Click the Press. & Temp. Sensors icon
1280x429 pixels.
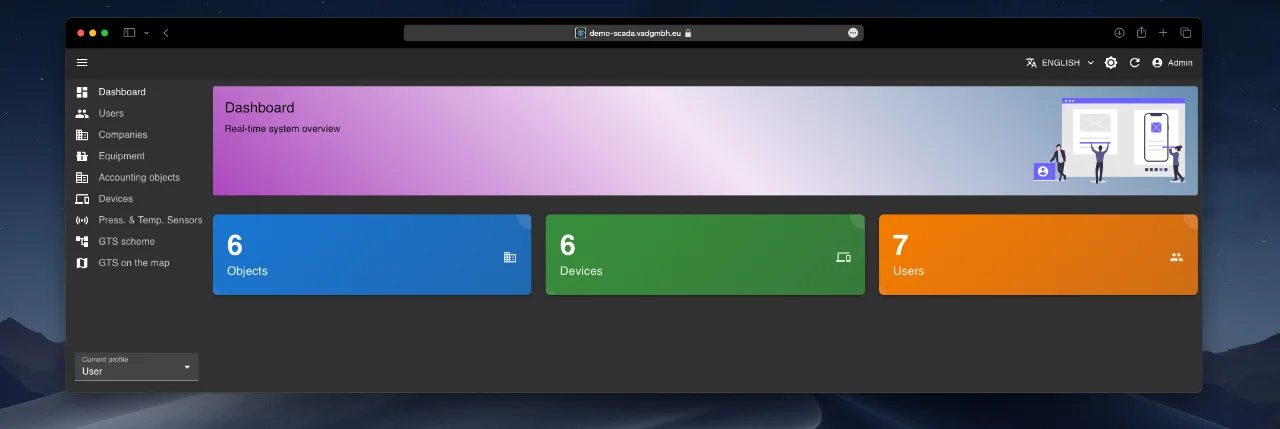coord(82,220)
